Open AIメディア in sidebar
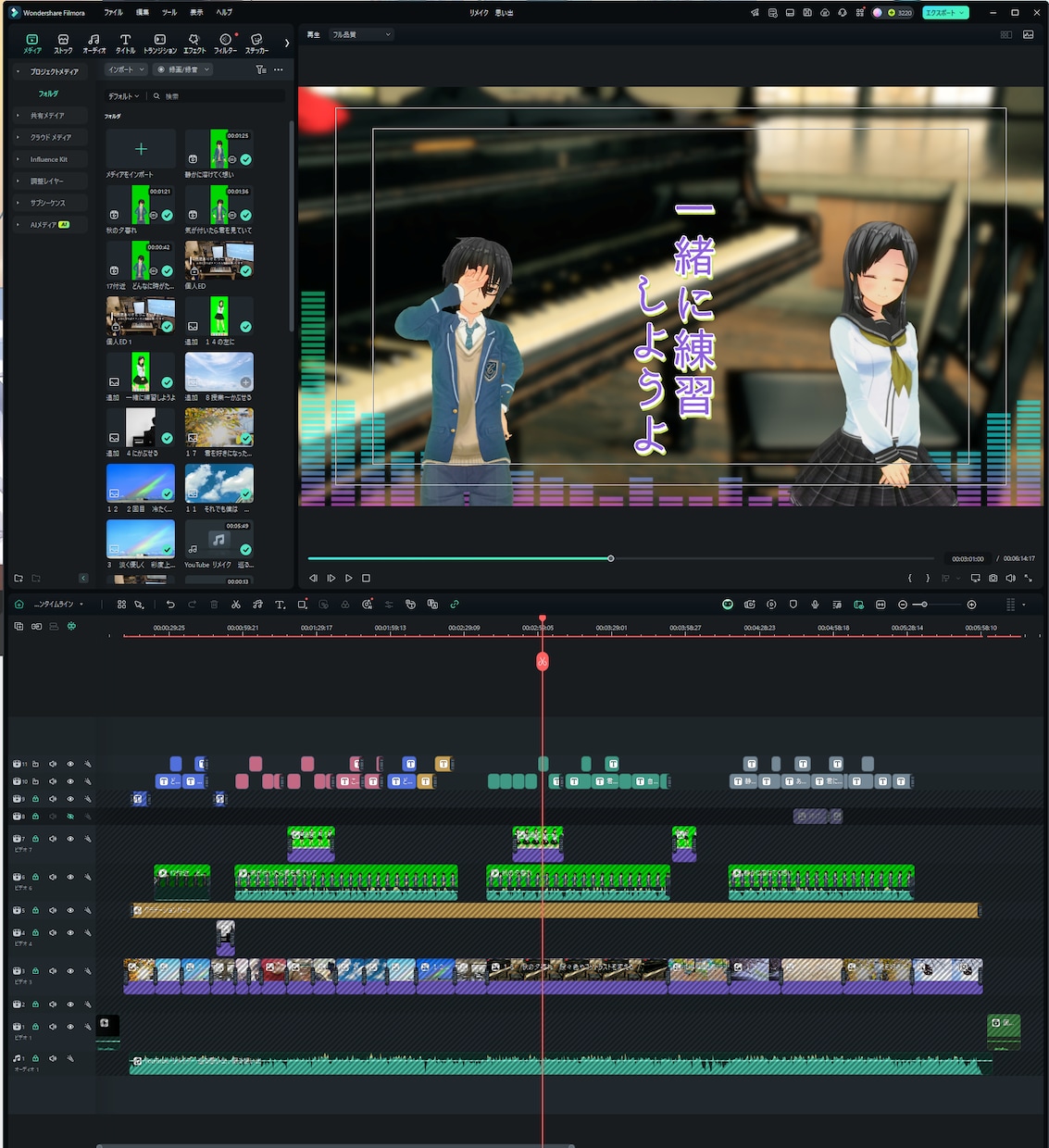Screen dimensions: 1049x1148 49,225
